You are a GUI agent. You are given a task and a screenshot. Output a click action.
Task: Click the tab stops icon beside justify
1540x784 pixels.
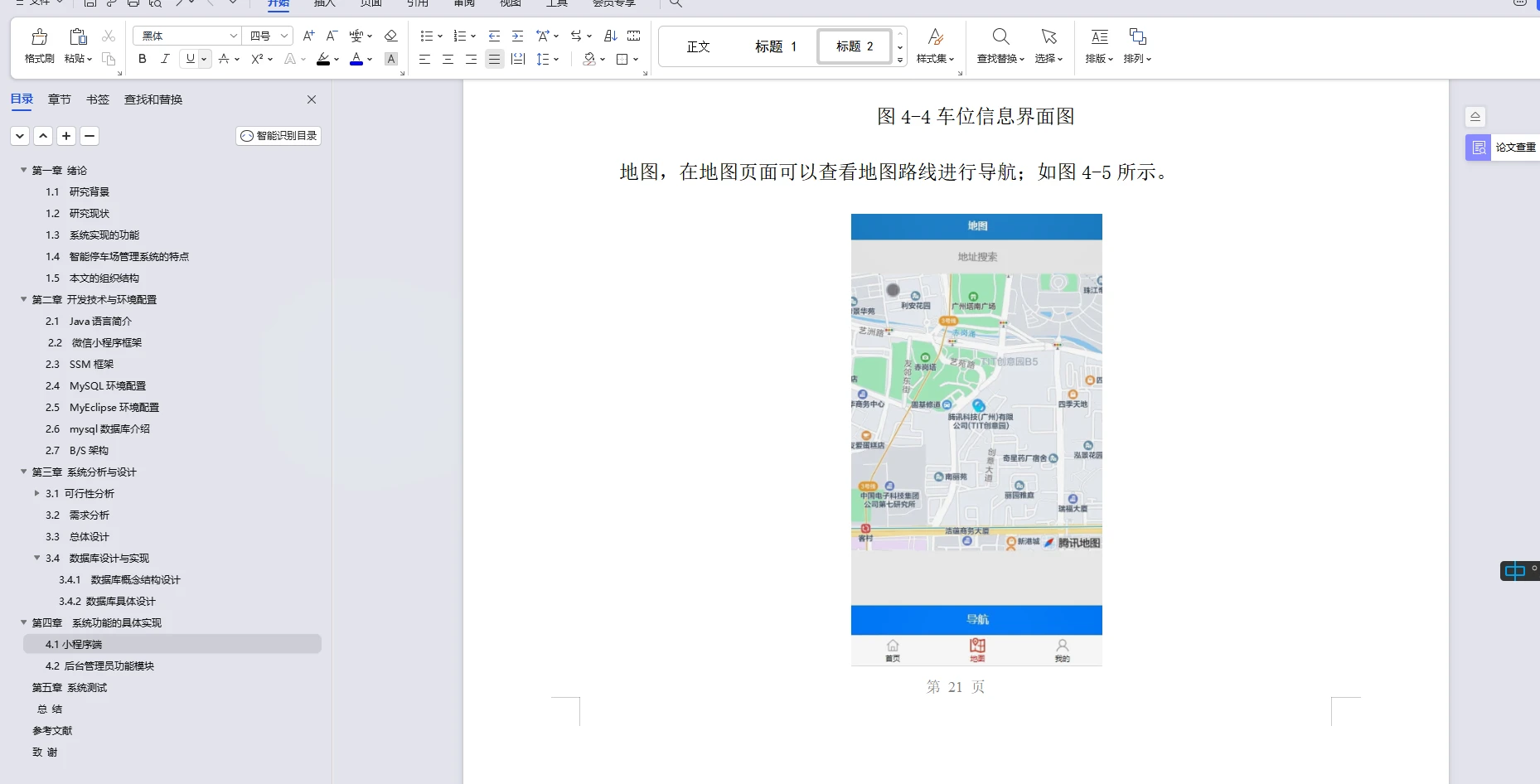click(x=518, y=59)
